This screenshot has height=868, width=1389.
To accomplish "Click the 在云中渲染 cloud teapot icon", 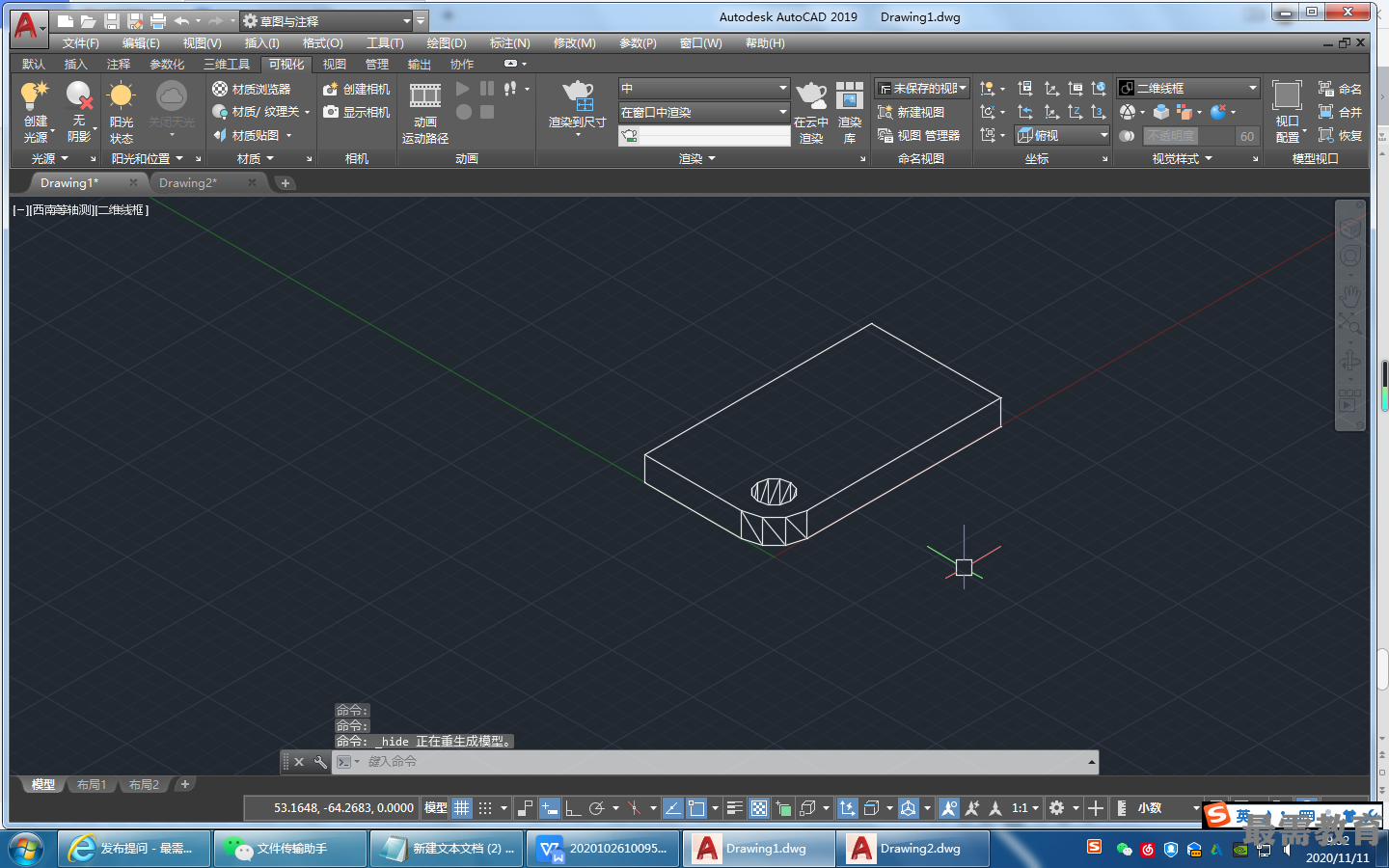I will [811, 95].
